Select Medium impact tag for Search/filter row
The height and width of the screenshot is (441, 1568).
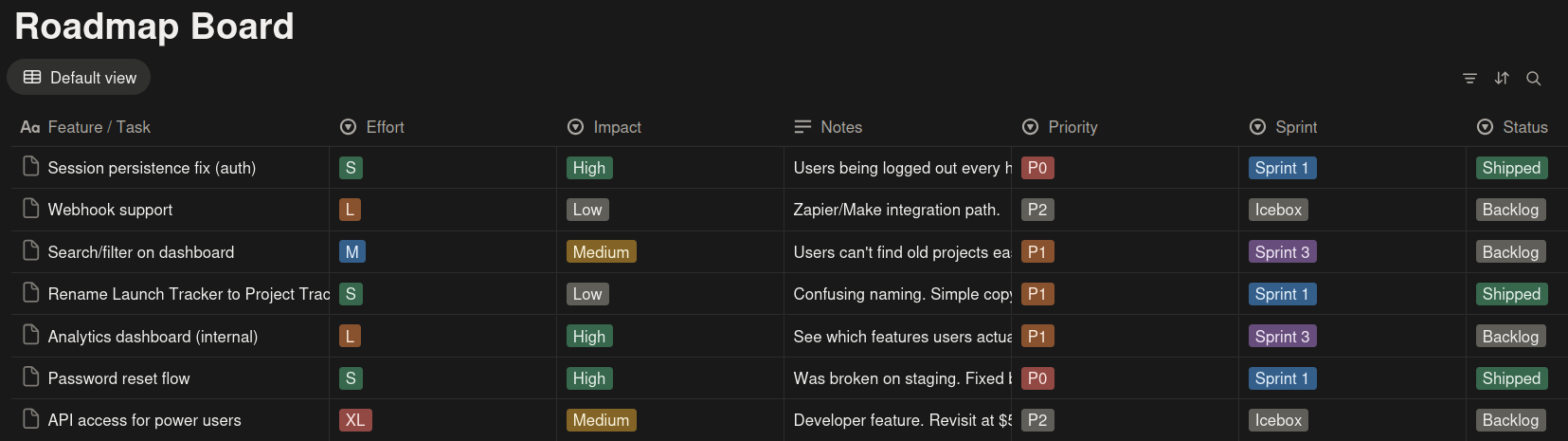[602, 252]
